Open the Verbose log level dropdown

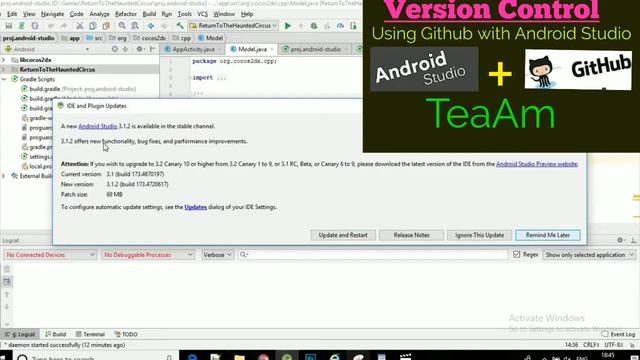click(x=218, y=255)
